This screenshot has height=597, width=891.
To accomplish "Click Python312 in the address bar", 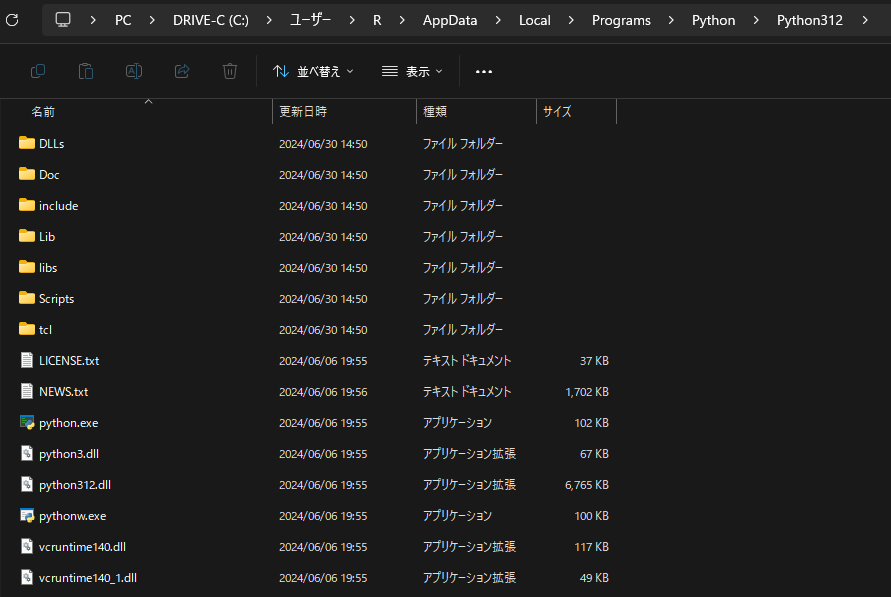I will pos(810,20).
